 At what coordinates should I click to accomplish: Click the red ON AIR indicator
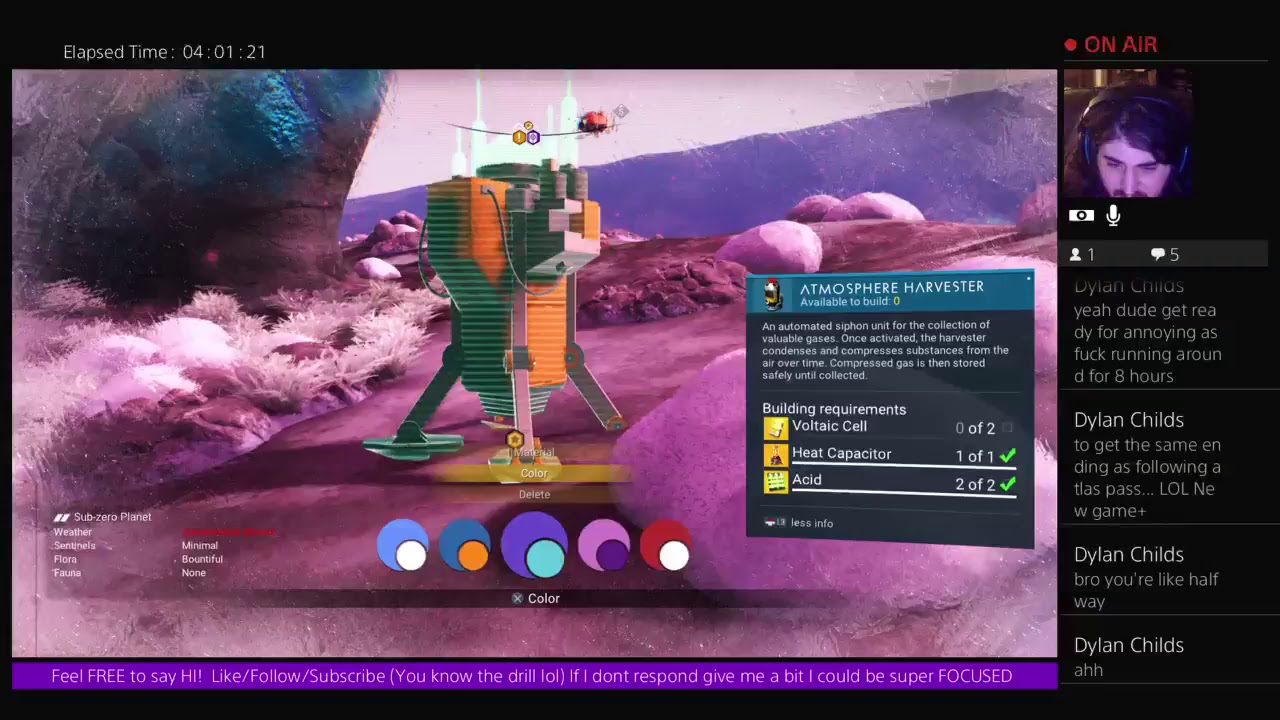click(x=1111, y=45)
